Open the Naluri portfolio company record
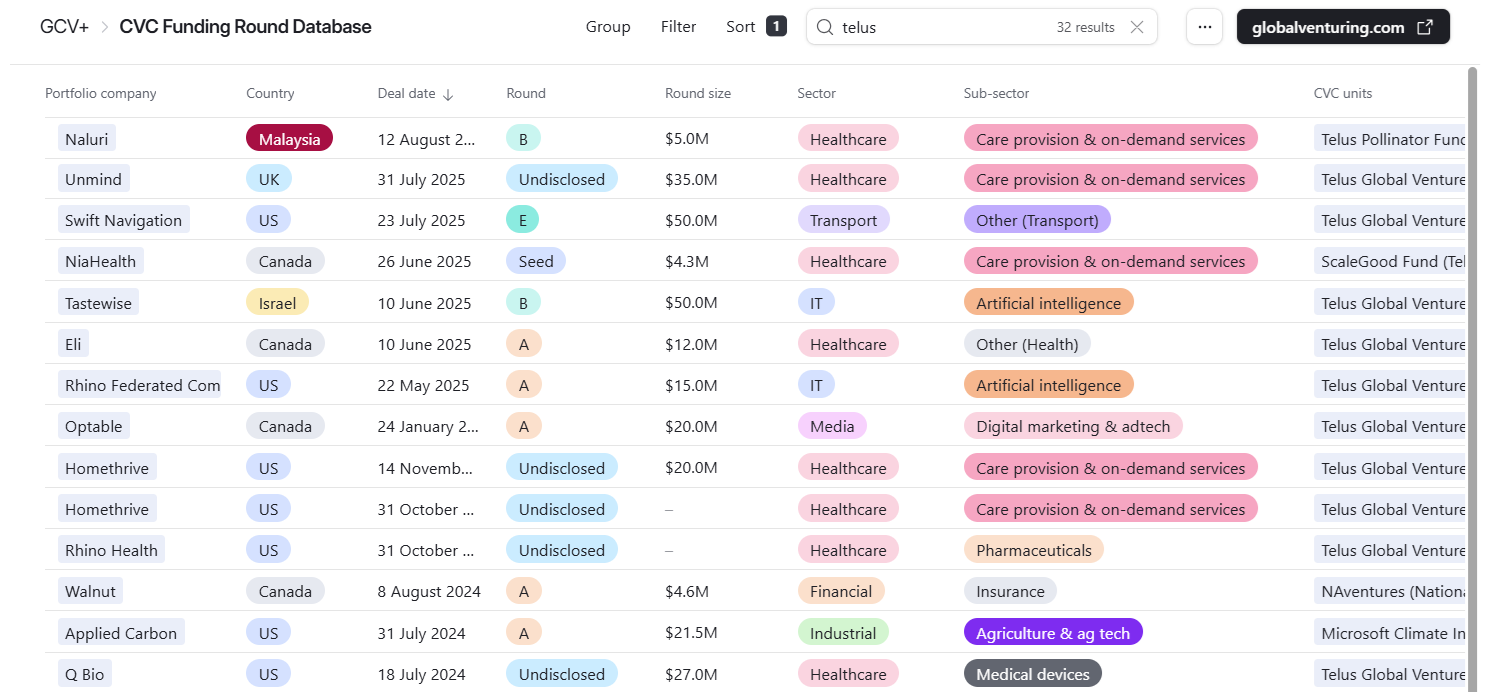 (x=86, y=139)
